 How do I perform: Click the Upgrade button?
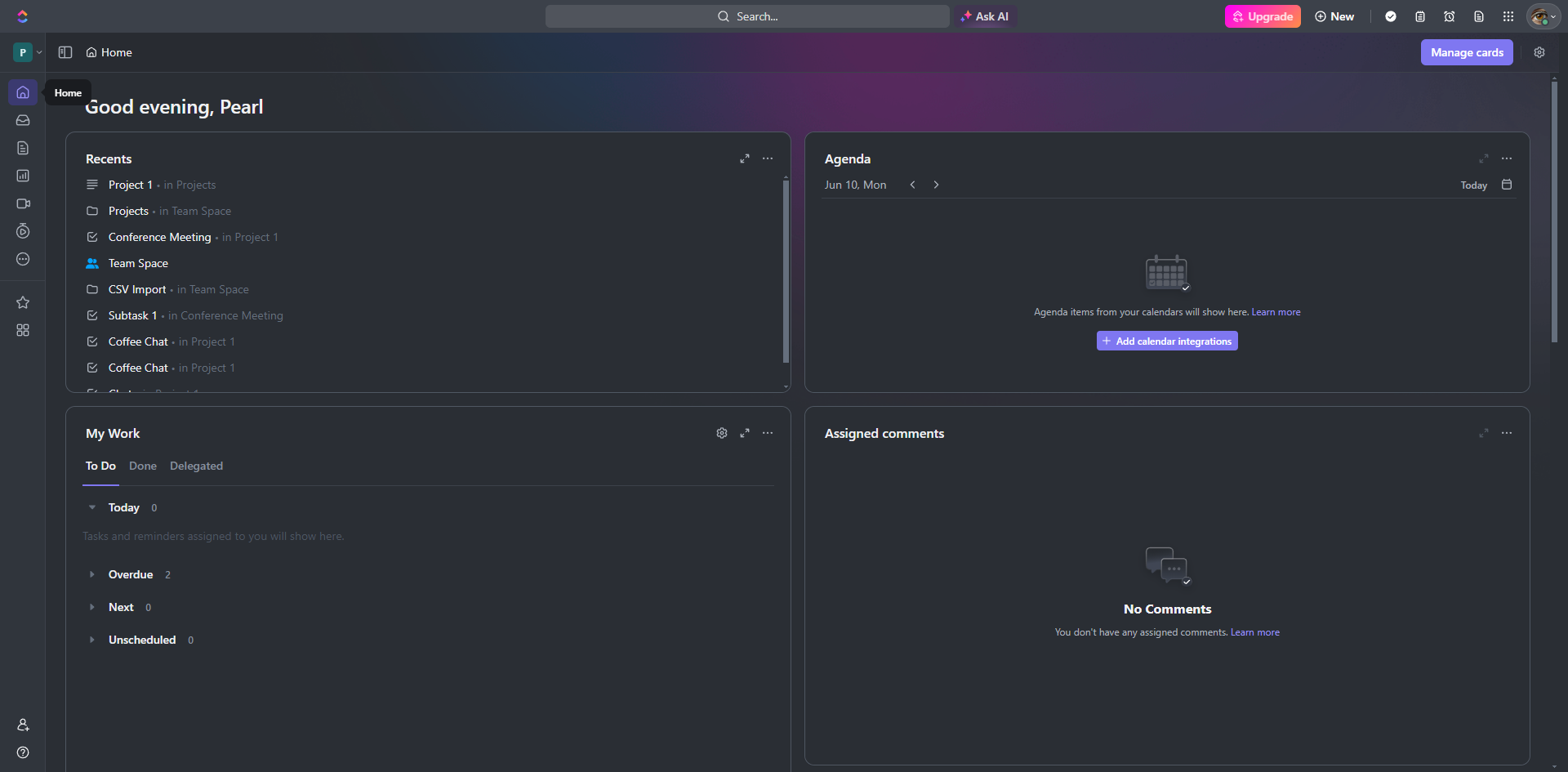tap(1263, 16)
